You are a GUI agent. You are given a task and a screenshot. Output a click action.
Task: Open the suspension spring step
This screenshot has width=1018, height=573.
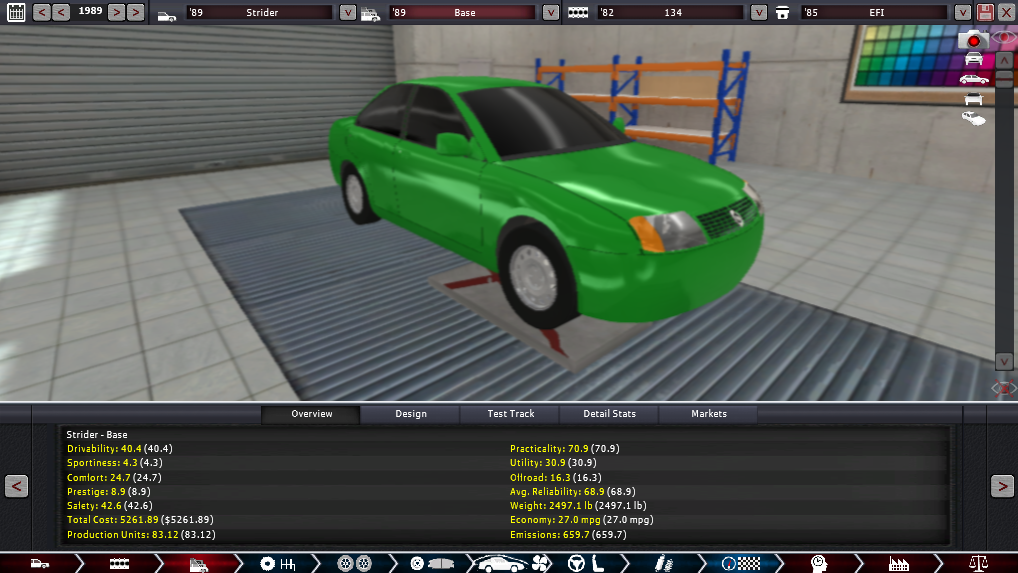click(663, 563)
